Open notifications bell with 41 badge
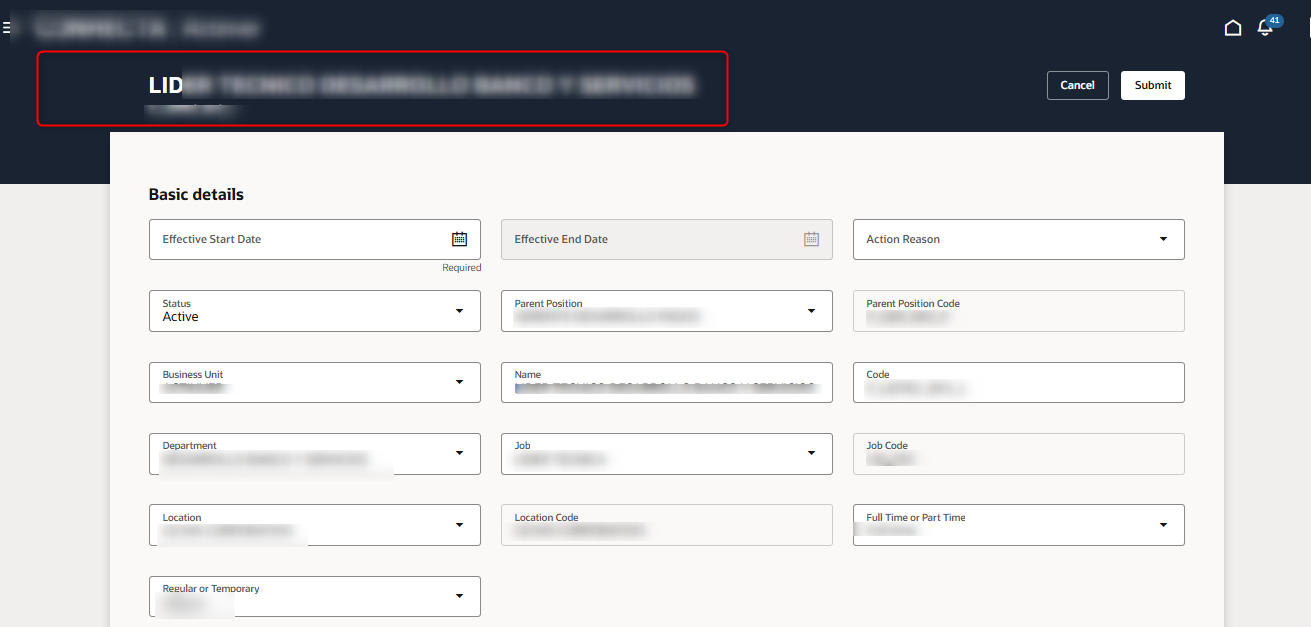The width and height of the screenshot is (1311, 627). click(1268, 25)
